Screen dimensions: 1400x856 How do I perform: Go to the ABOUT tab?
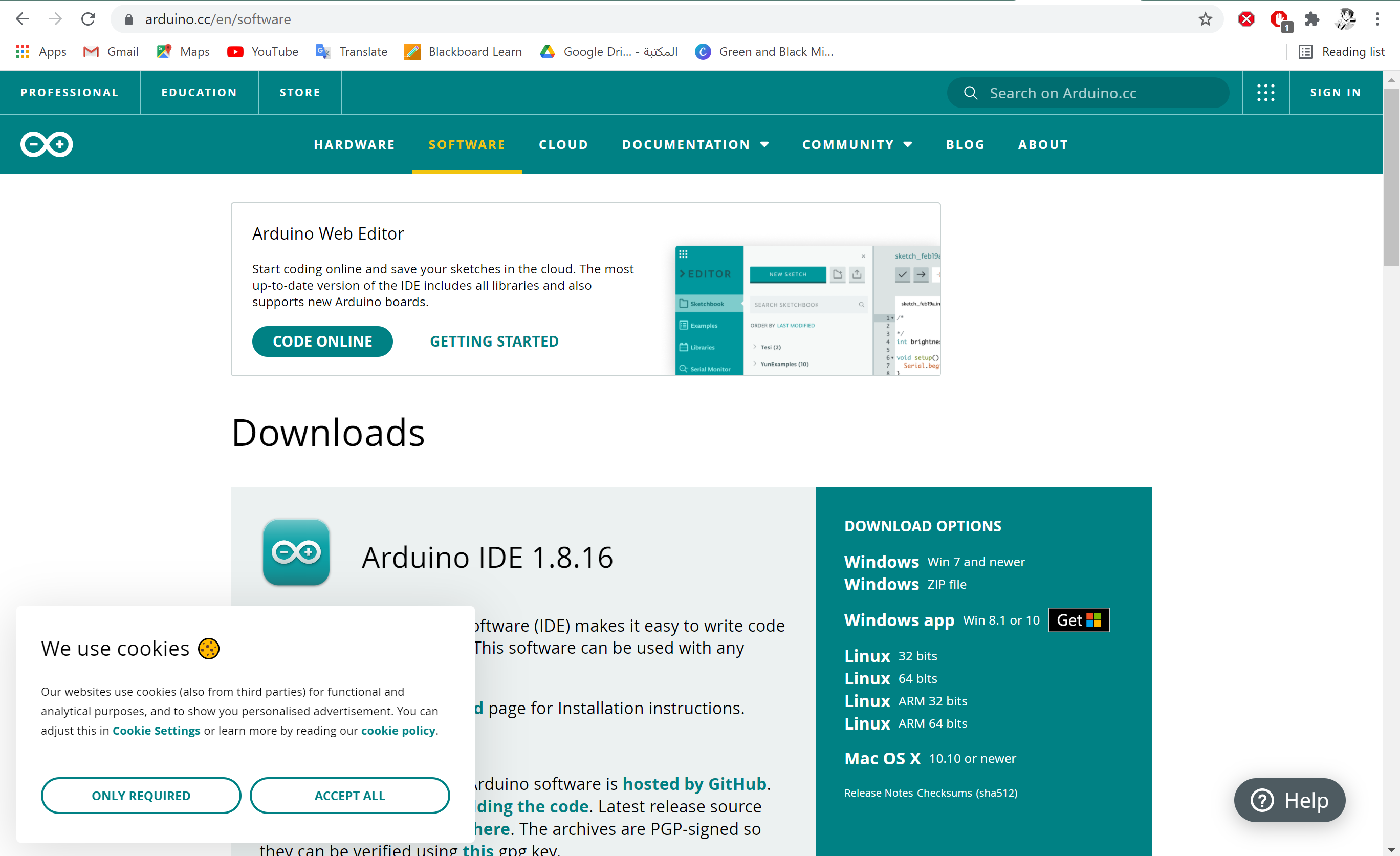tap(1043, 144)
